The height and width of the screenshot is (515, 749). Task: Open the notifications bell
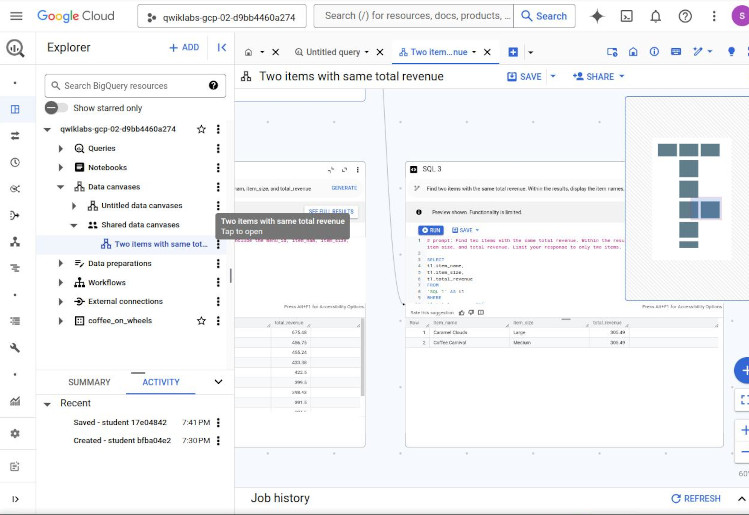pos(655,16)
